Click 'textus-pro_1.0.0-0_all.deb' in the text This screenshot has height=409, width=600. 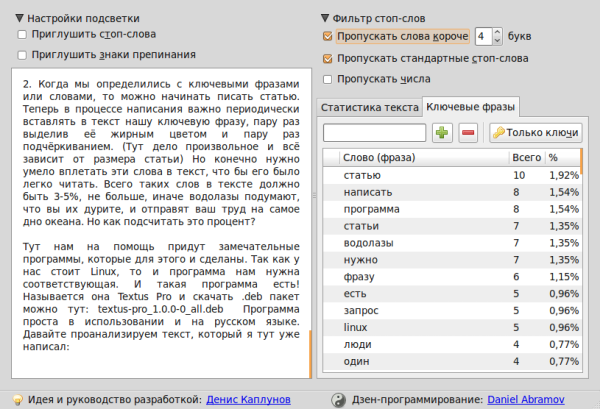click(x=161, y=309)
